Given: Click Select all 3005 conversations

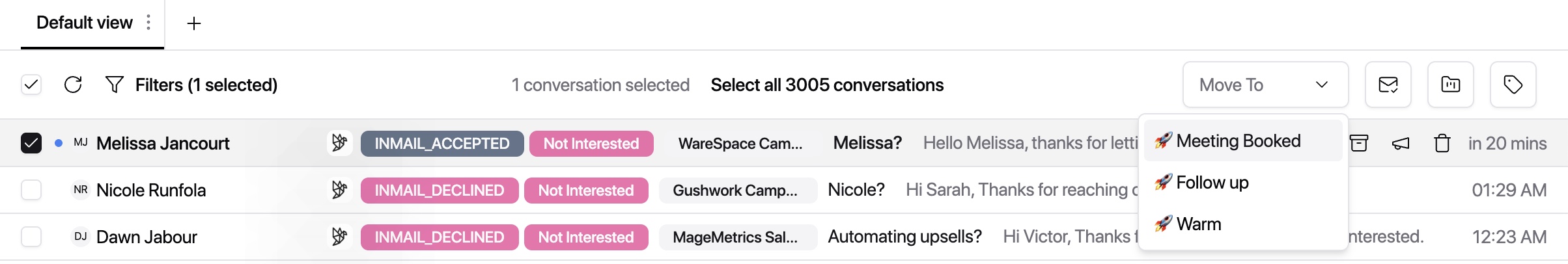Looking at the screenshot, I should [x=827, y=85].
